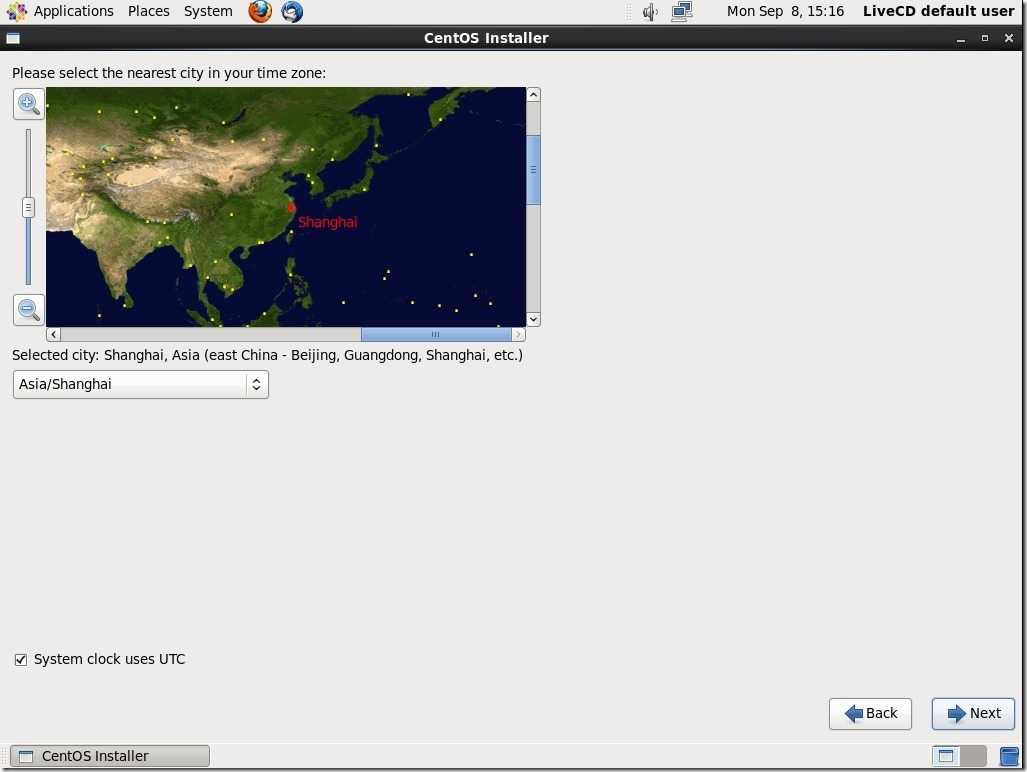1027x772 pixels.
Task: Open the volume control speaker icon
Action: (650, 12)
